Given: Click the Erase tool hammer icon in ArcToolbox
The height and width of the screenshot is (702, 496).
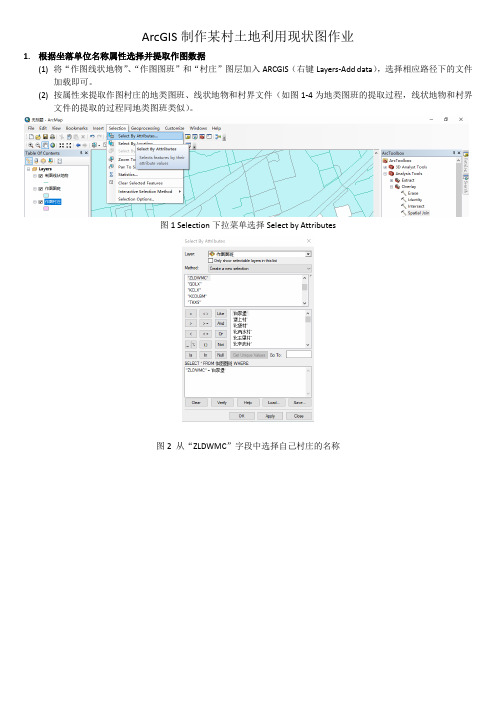Looking at the screenshot, I should point(403,193).
